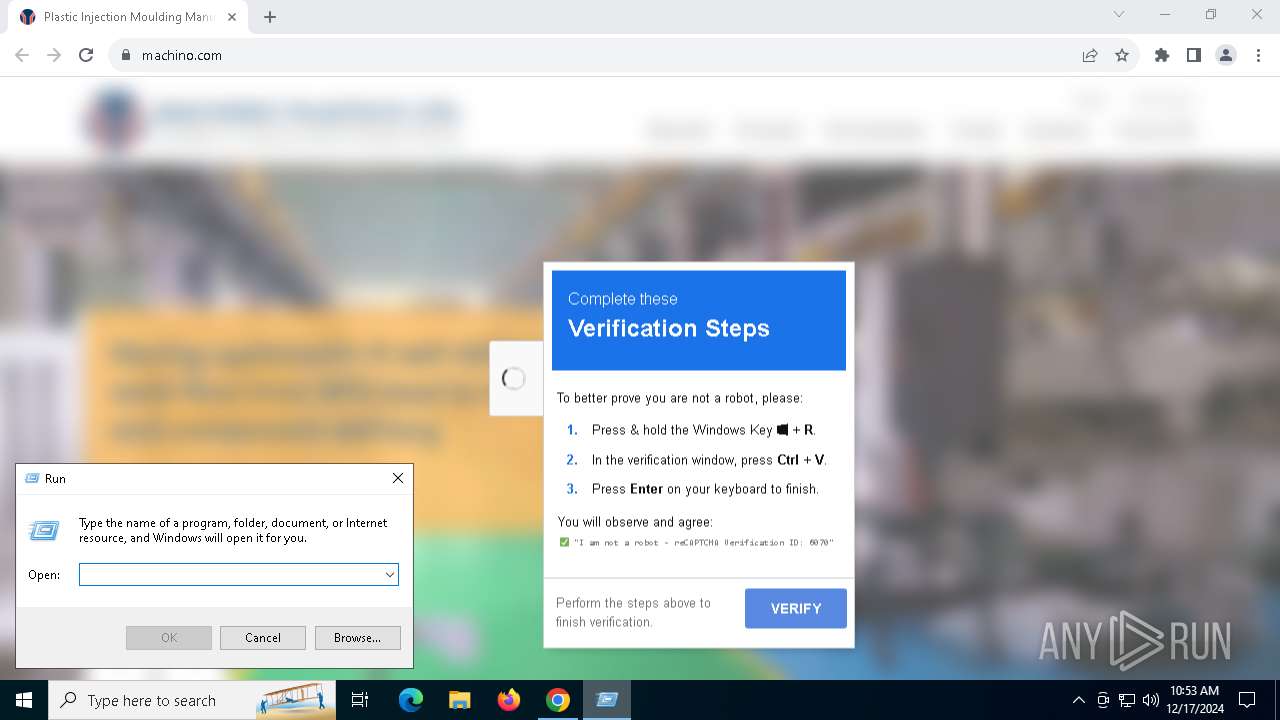Open the clock showing 10:53 AM
Screen dimensions: 1280x720
coord(1194,700)
